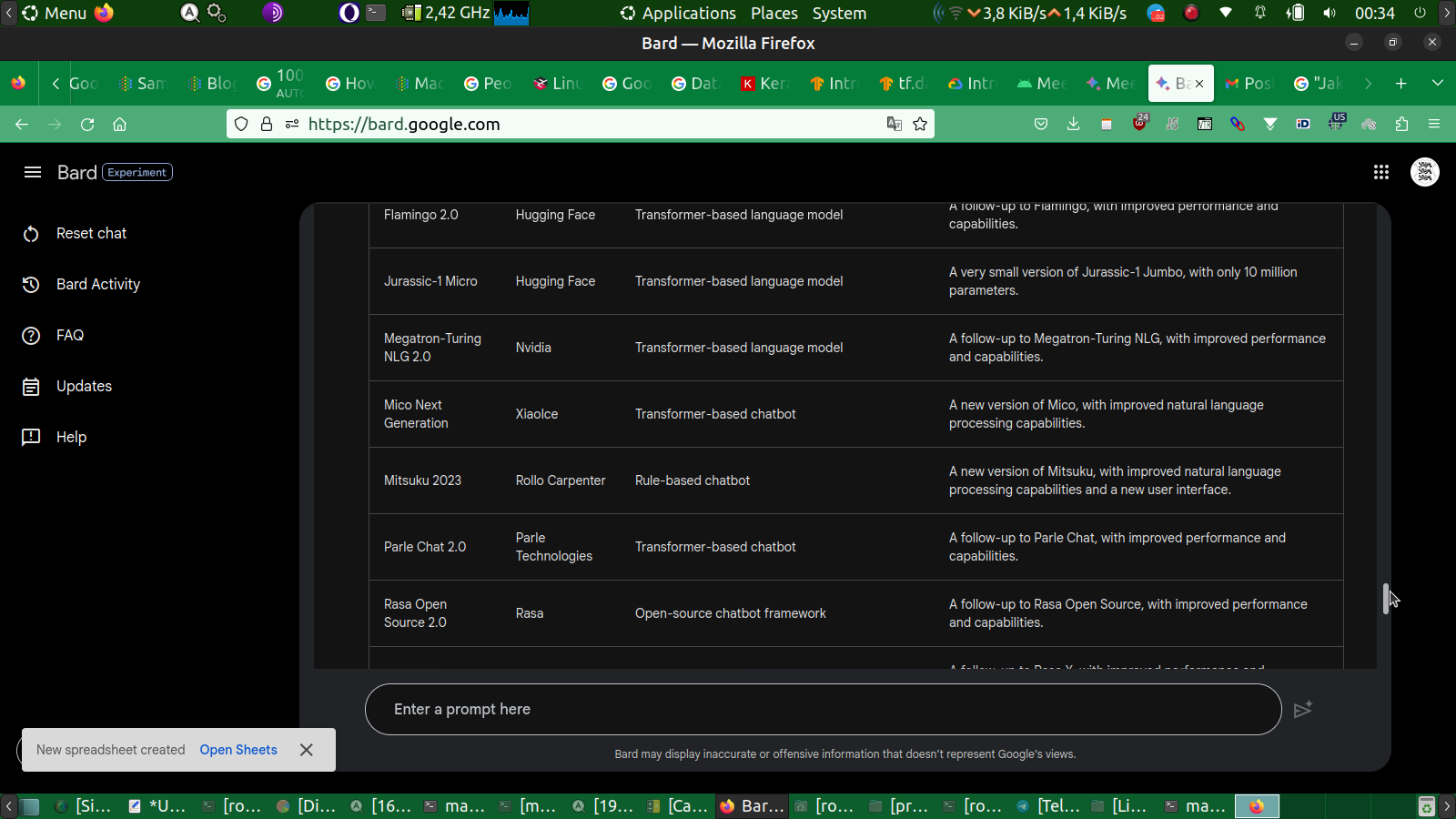Show site security lock information
The image size is (1456, 819).
coord(267,124)
